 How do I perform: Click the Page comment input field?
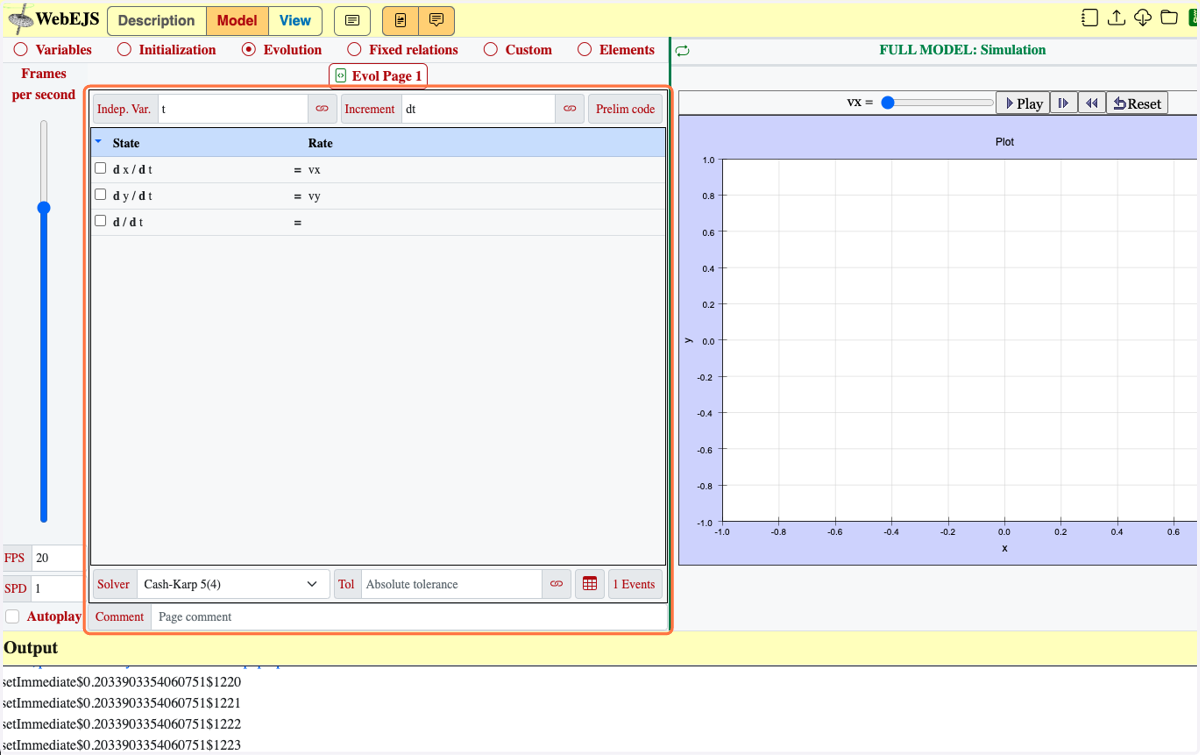[x=409, y=617]
